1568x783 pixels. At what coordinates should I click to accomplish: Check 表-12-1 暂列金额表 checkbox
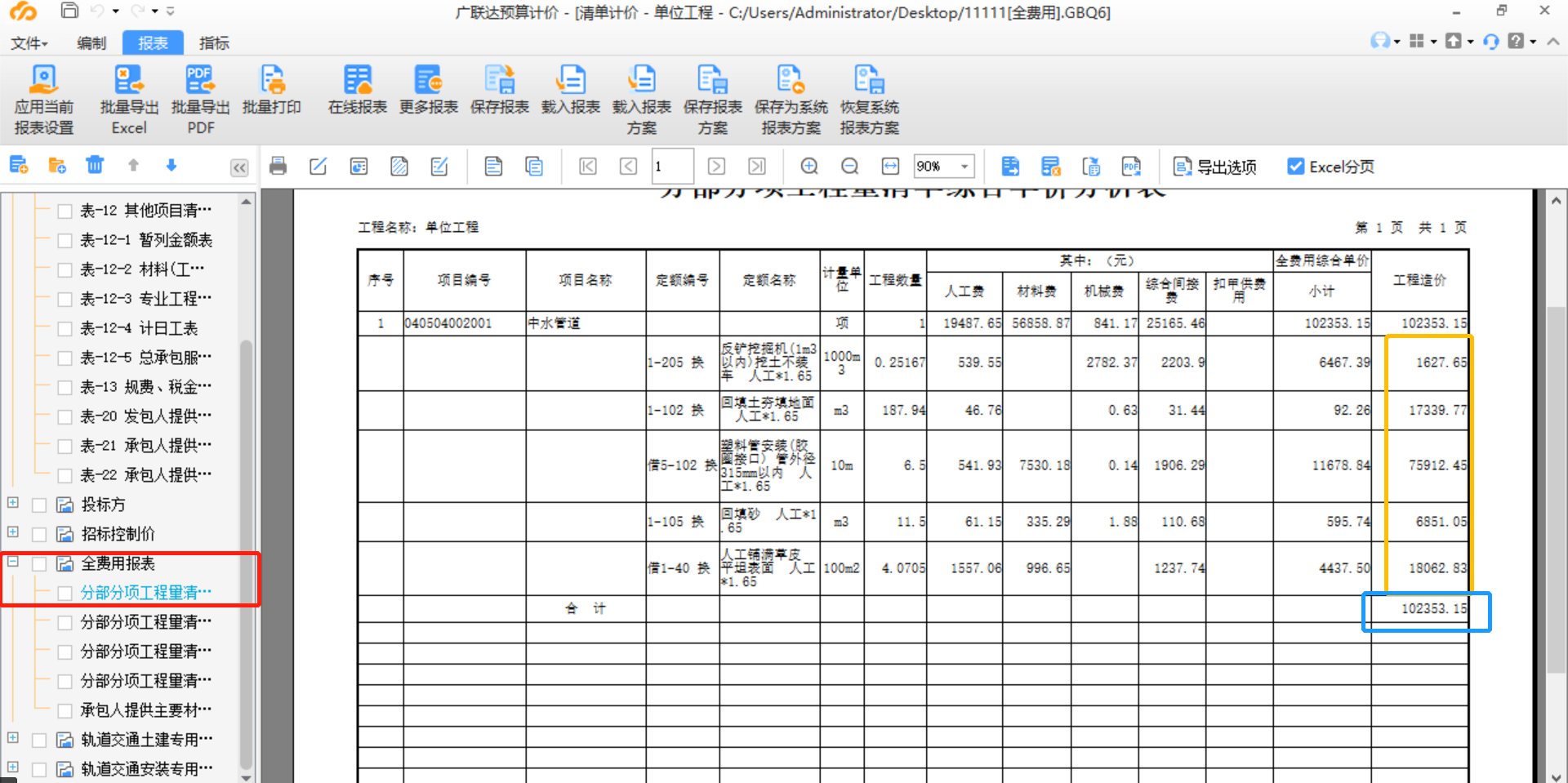pyautogui.click(x=65, y=240)
